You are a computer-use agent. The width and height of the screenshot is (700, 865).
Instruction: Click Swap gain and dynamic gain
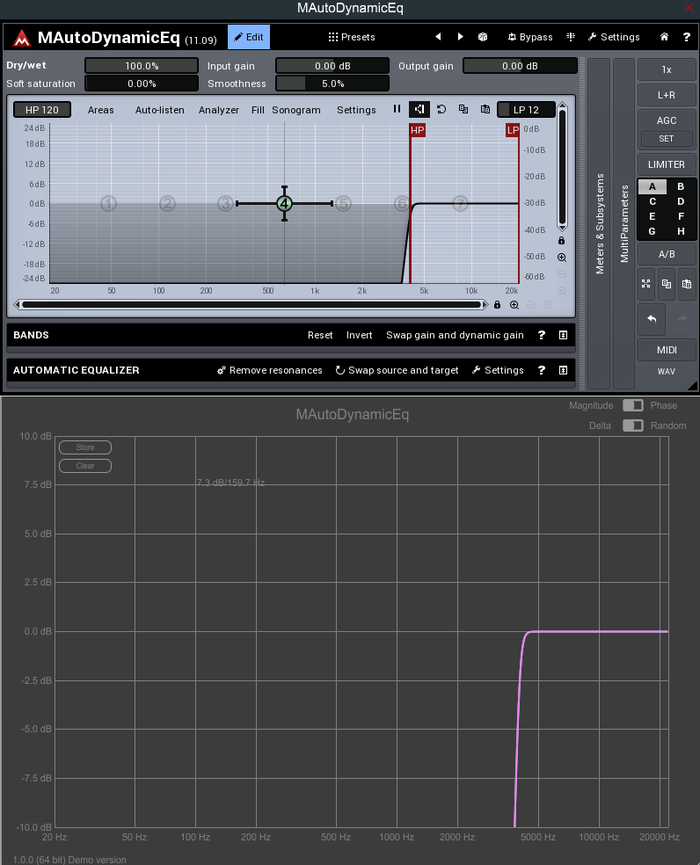click(455, 335)
